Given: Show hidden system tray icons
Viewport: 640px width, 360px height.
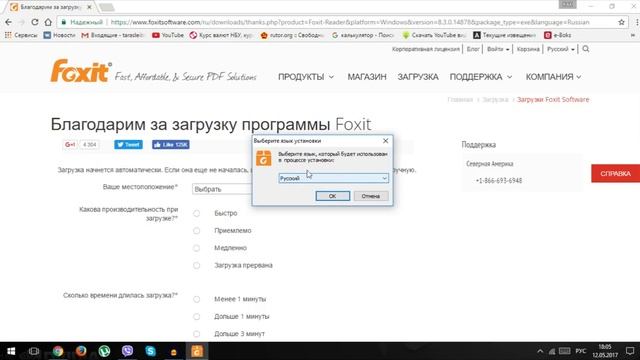Looking at the screenshot, I should (x=540, y=351).
